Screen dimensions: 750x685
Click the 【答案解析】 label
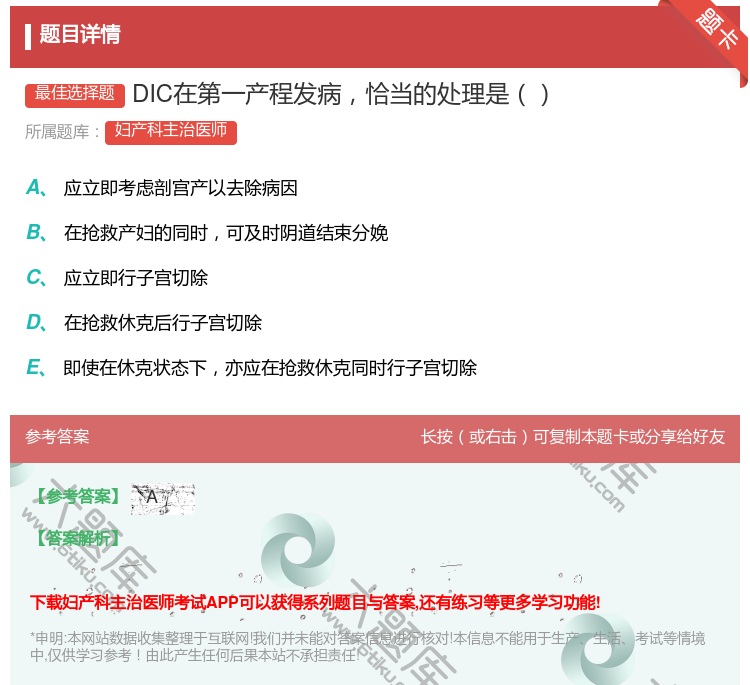click(x=78, y=538)
